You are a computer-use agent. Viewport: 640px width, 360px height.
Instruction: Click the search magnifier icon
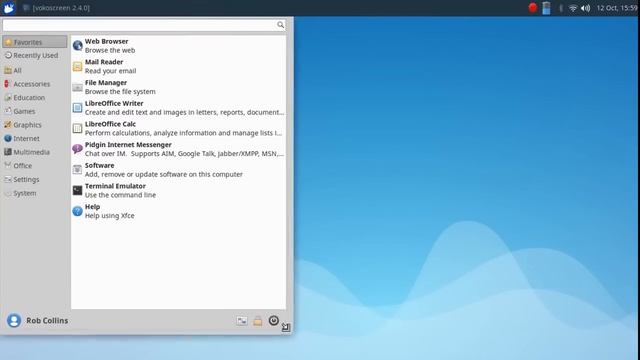coord(280,25)
